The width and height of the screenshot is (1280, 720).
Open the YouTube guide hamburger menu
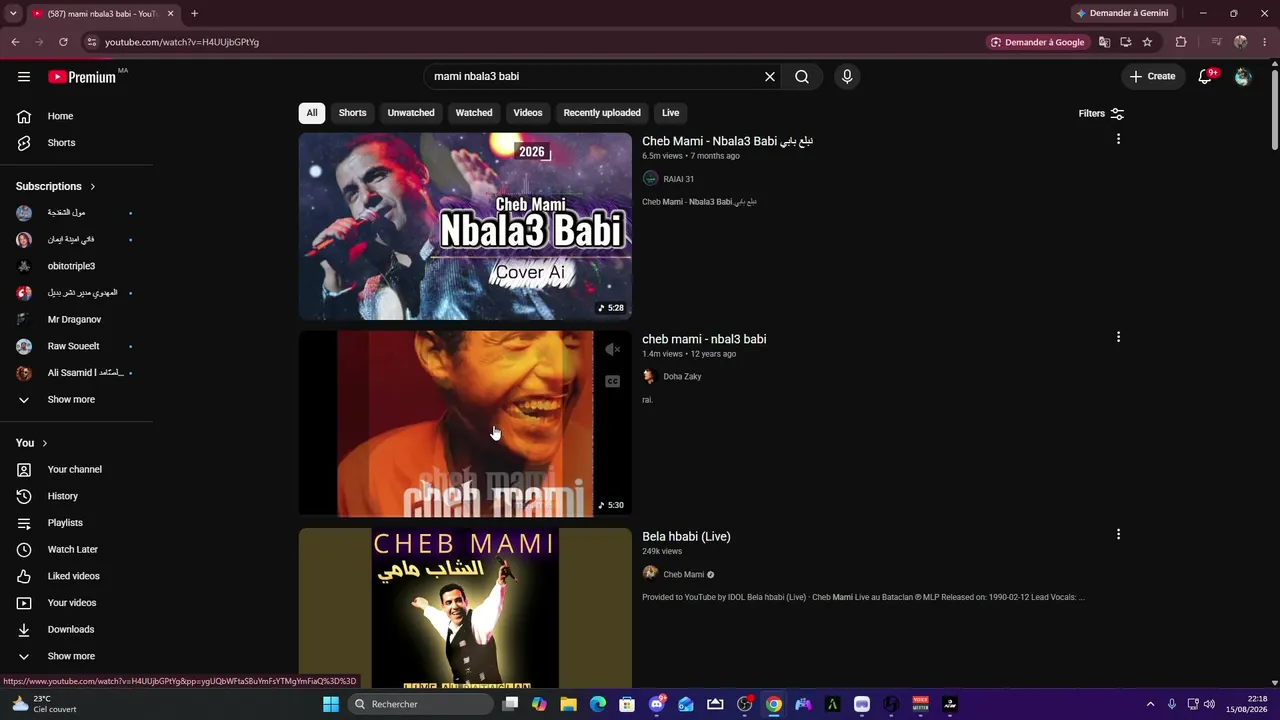coord(24,76)
